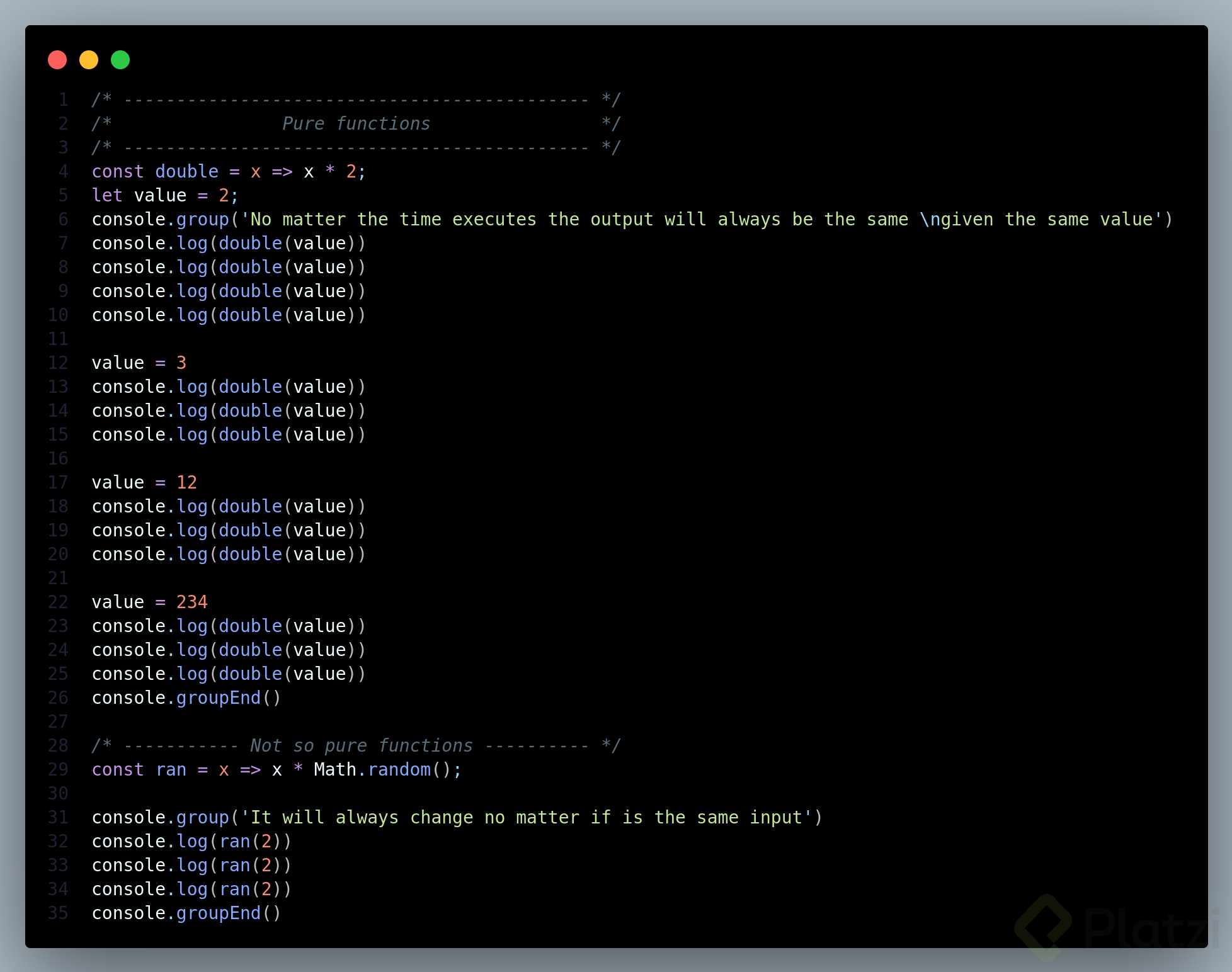Click line number 1 to toggle selection

pos(63,99)
